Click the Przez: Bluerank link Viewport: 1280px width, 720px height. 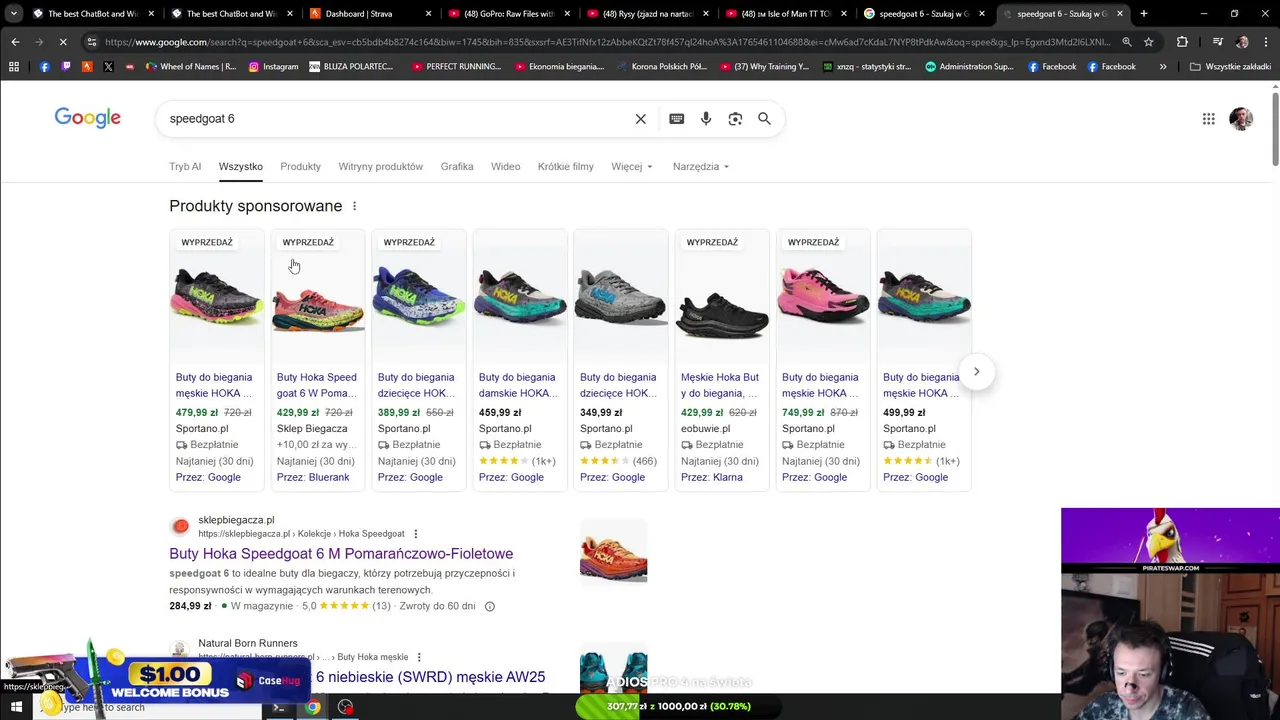coord(313,477)
